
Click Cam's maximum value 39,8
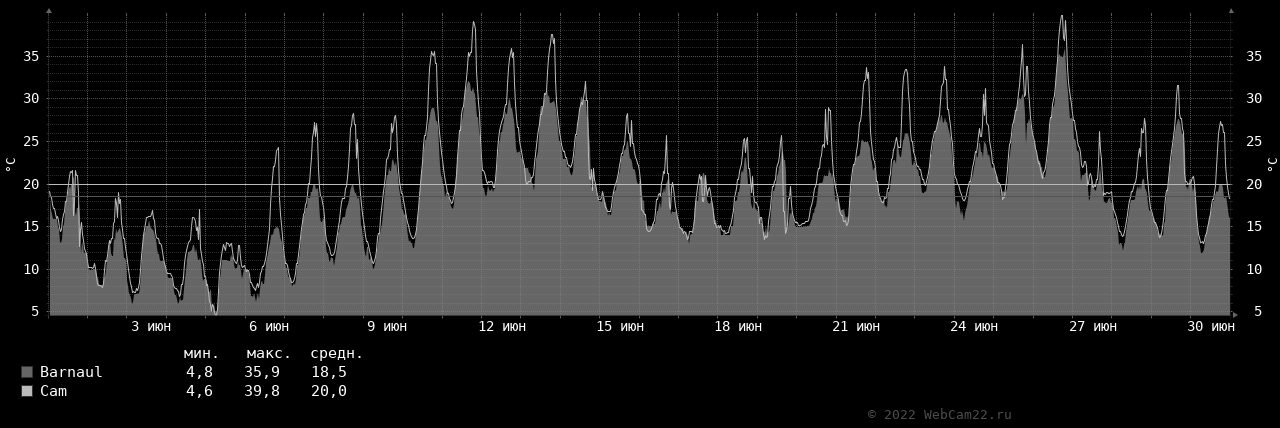(x=262, y=391)
